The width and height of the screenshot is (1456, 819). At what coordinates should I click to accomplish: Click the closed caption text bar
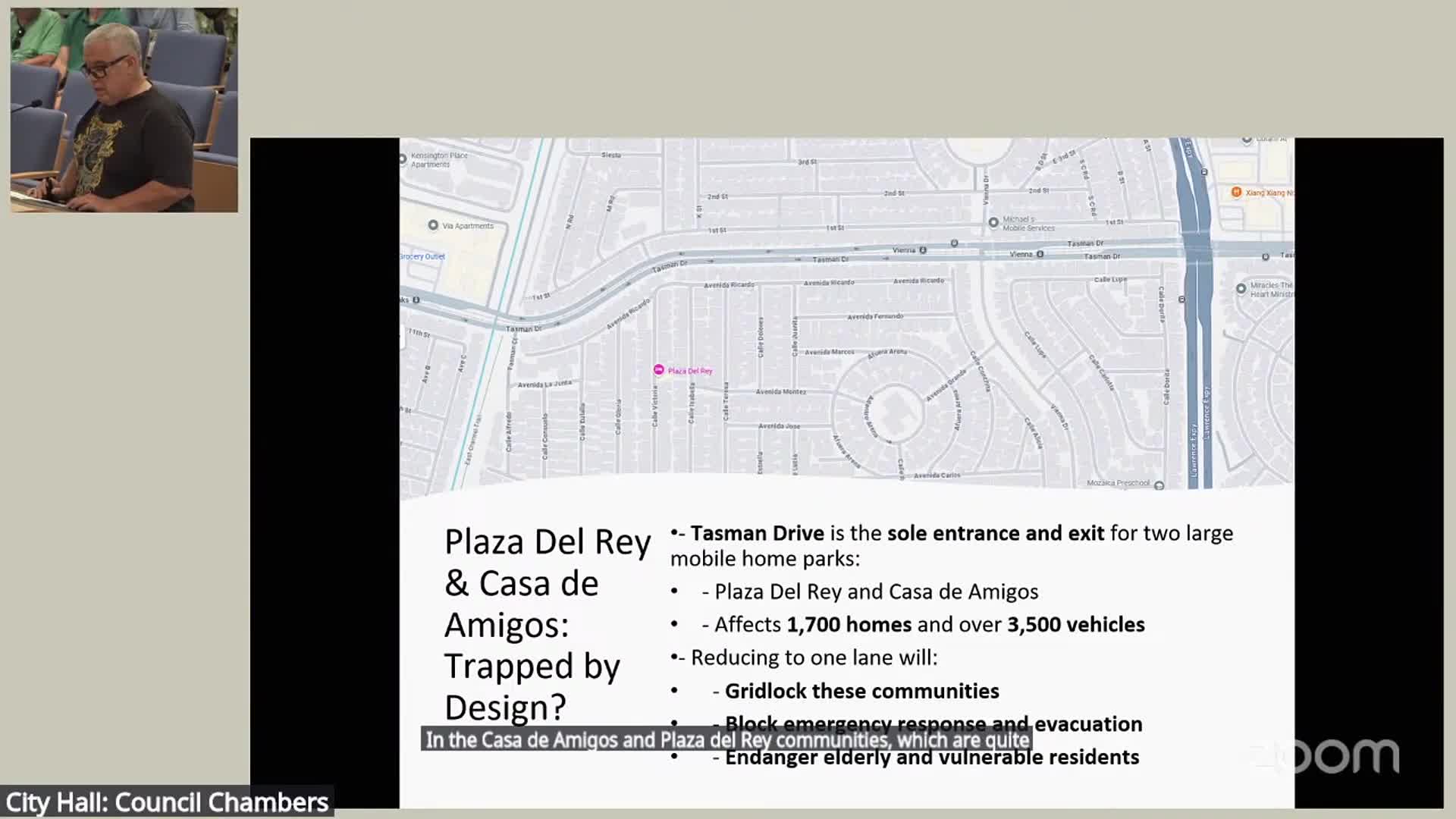(x=726, y=739)
